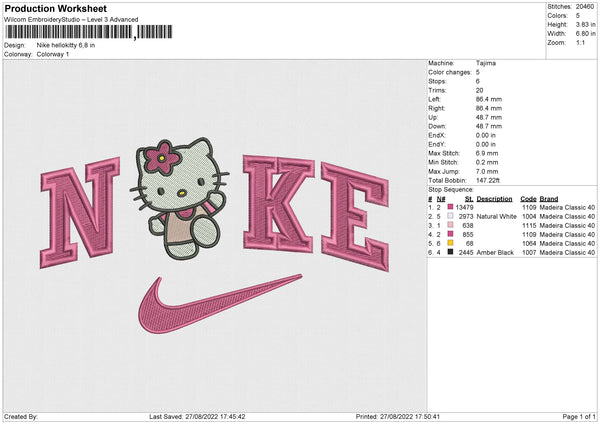Click the Width value 6.80 in
This screenshot has height=424, width=600.
[585, 34]
